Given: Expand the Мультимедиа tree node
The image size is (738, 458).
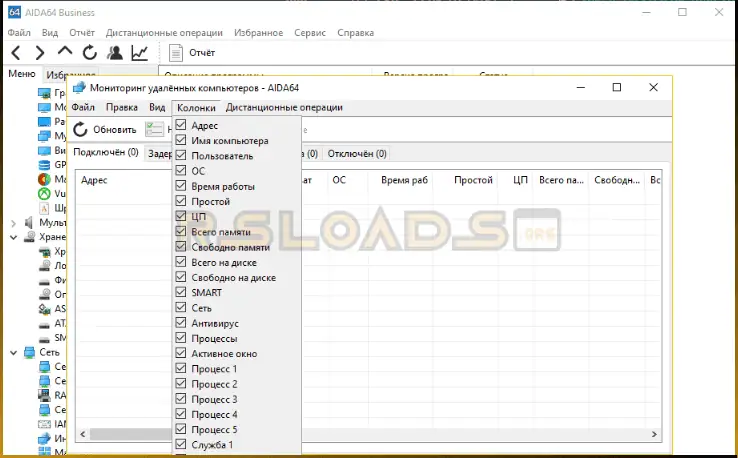Looking at the screenshot, I should pos(13,222).
